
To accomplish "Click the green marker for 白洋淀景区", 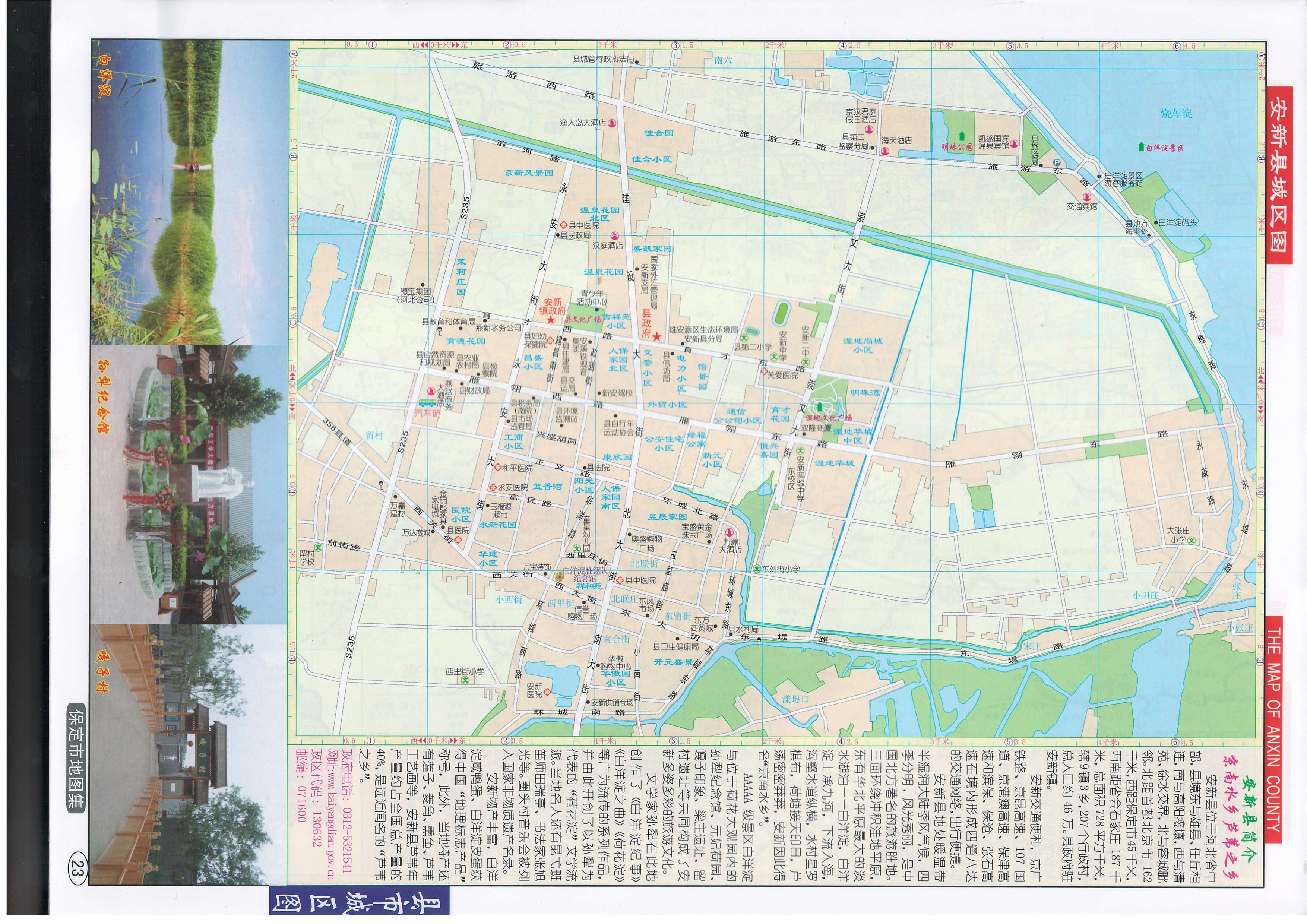I will coord(1141,147).
